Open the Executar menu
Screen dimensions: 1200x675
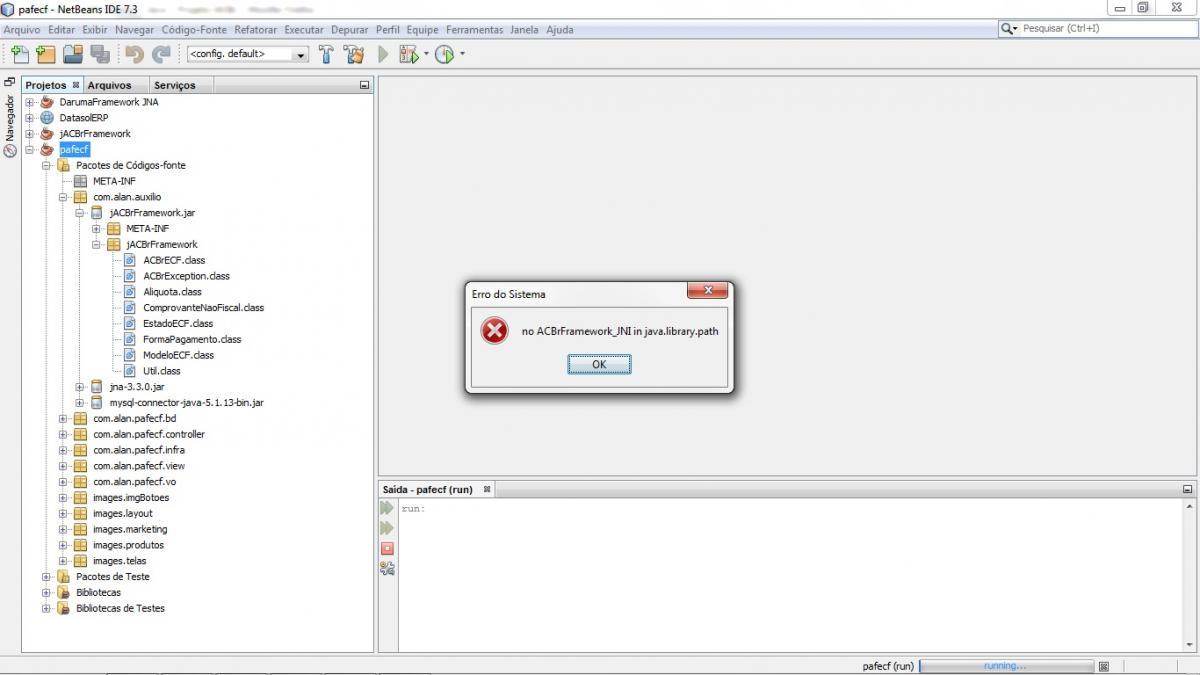304,30
